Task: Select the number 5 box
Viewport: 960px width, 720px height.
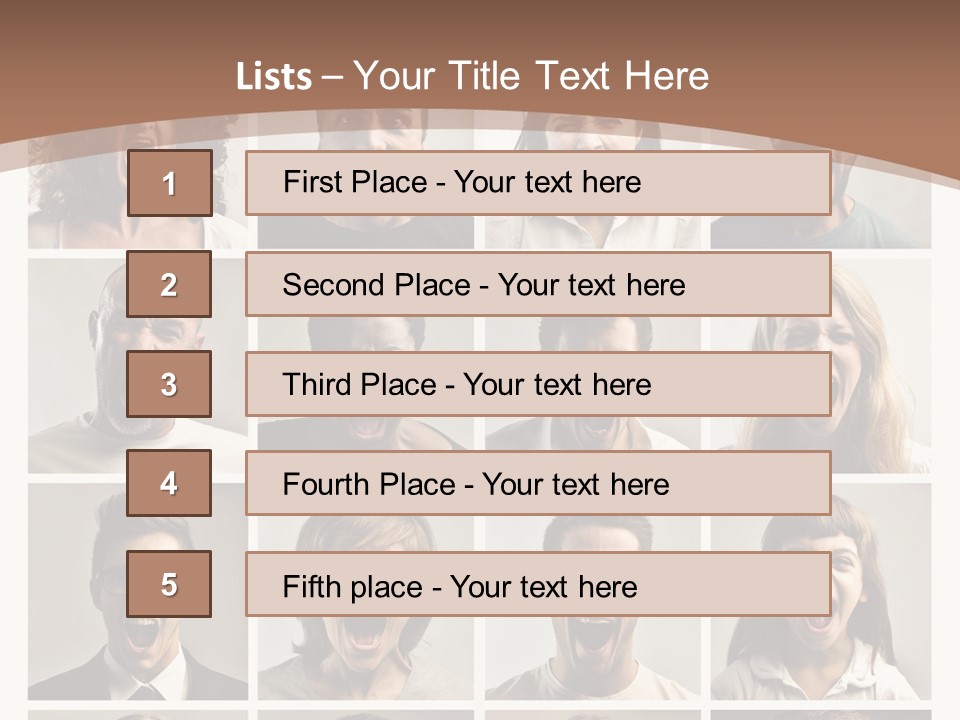Action: pyautogui.click(x=169, y=583)
